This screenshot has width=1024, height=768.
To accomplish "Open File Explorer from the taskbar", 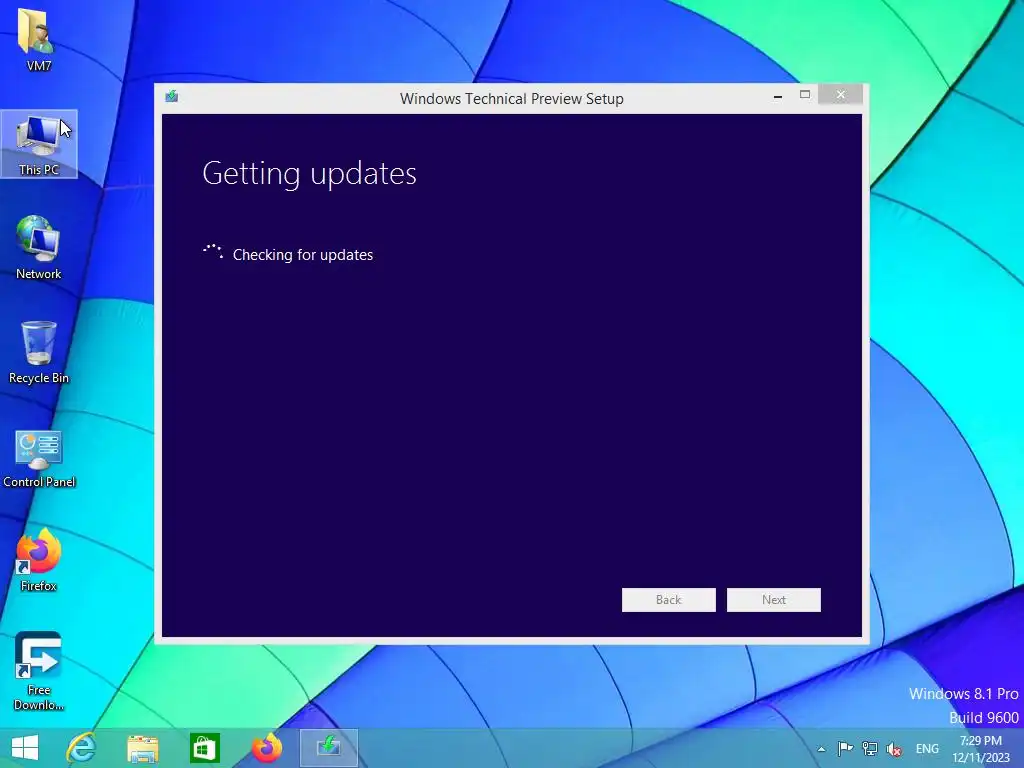I will [142, 748].
